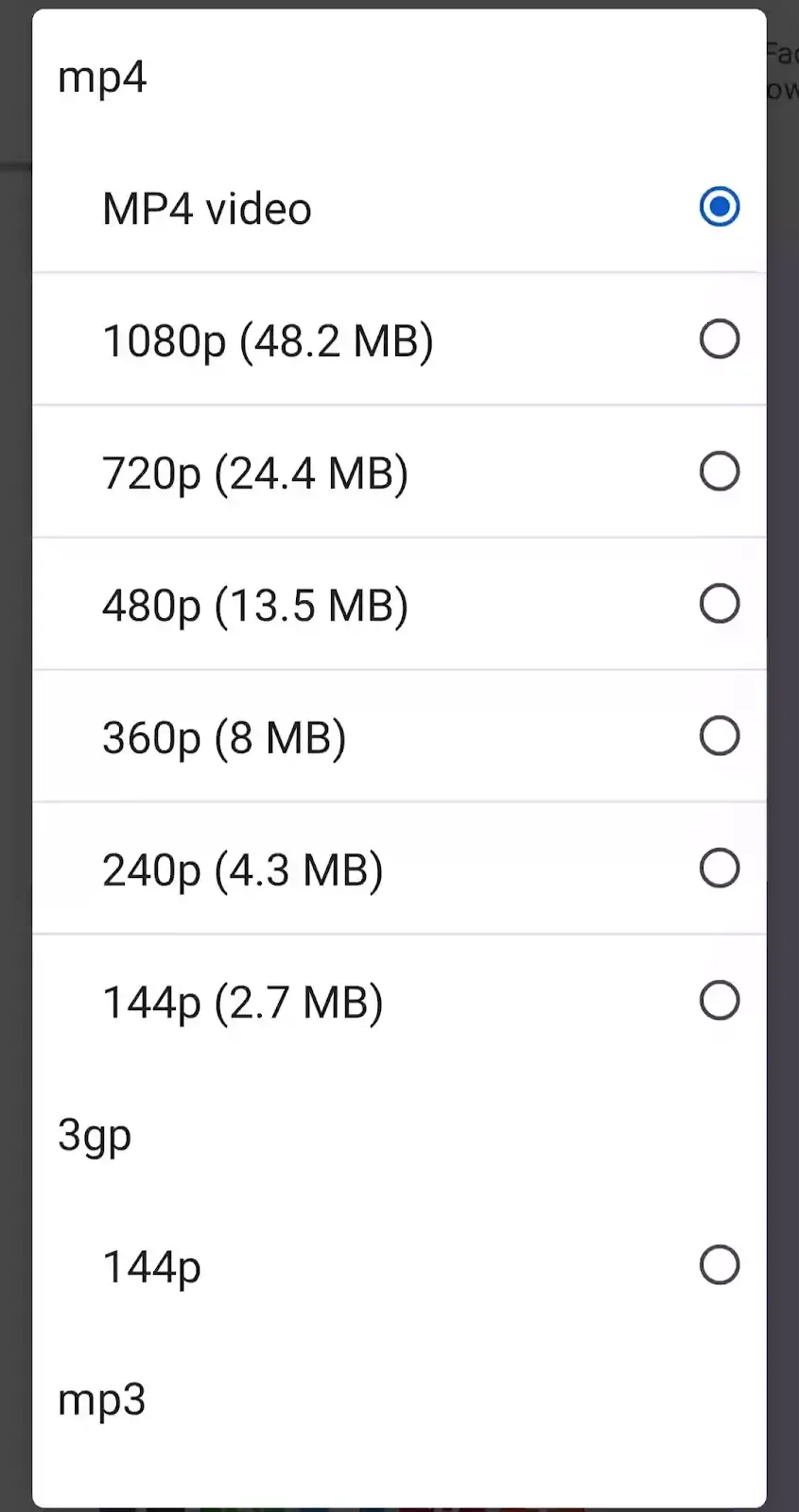The width and height of the screenshot is (799, 1512).
Task: Click the "240p (4.3 MB)" quality text
Action: [242, 870]
